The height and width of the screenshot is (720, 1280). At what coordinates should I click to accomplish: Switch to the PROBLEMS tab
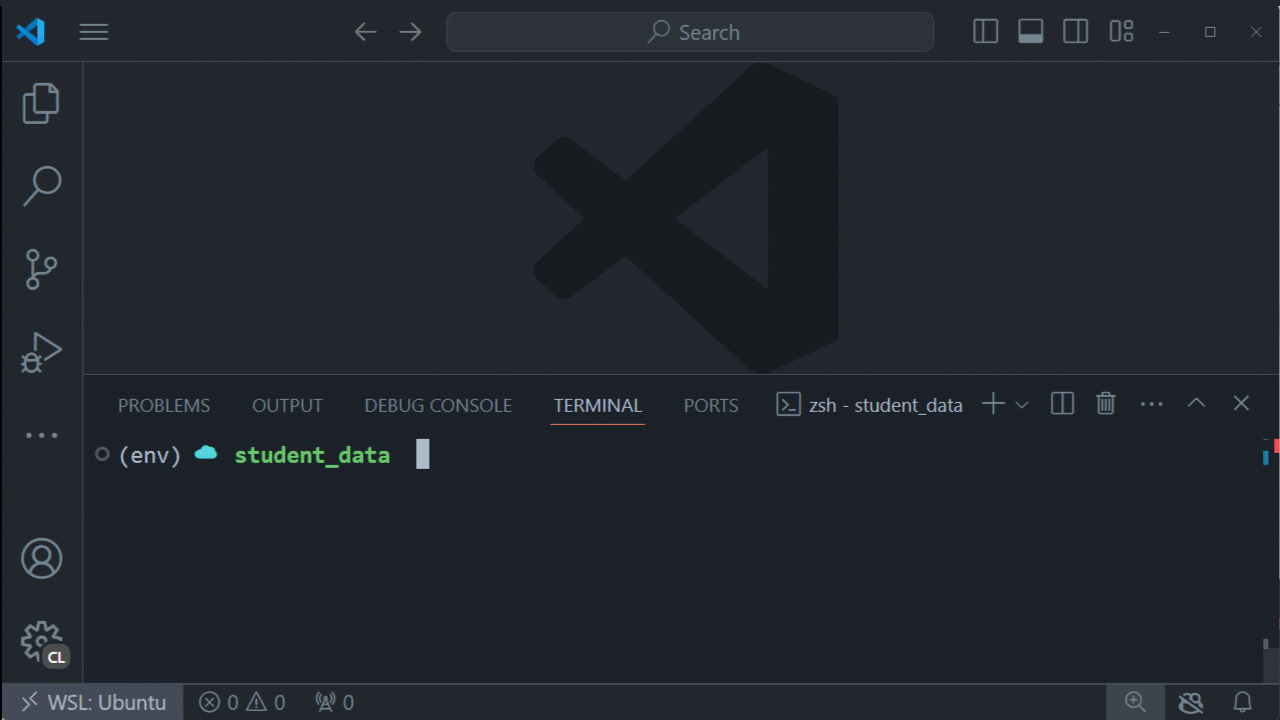(164, 404)
